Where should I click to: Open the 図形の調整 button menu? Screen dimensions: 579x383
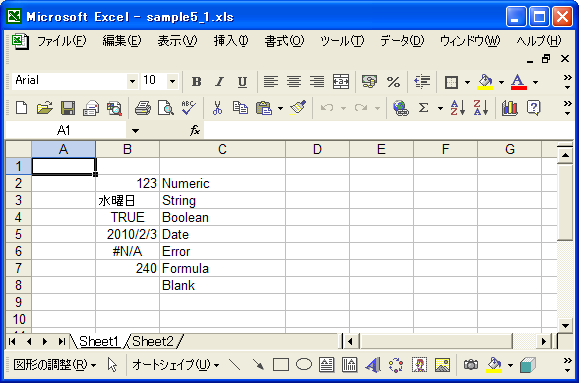55,365
